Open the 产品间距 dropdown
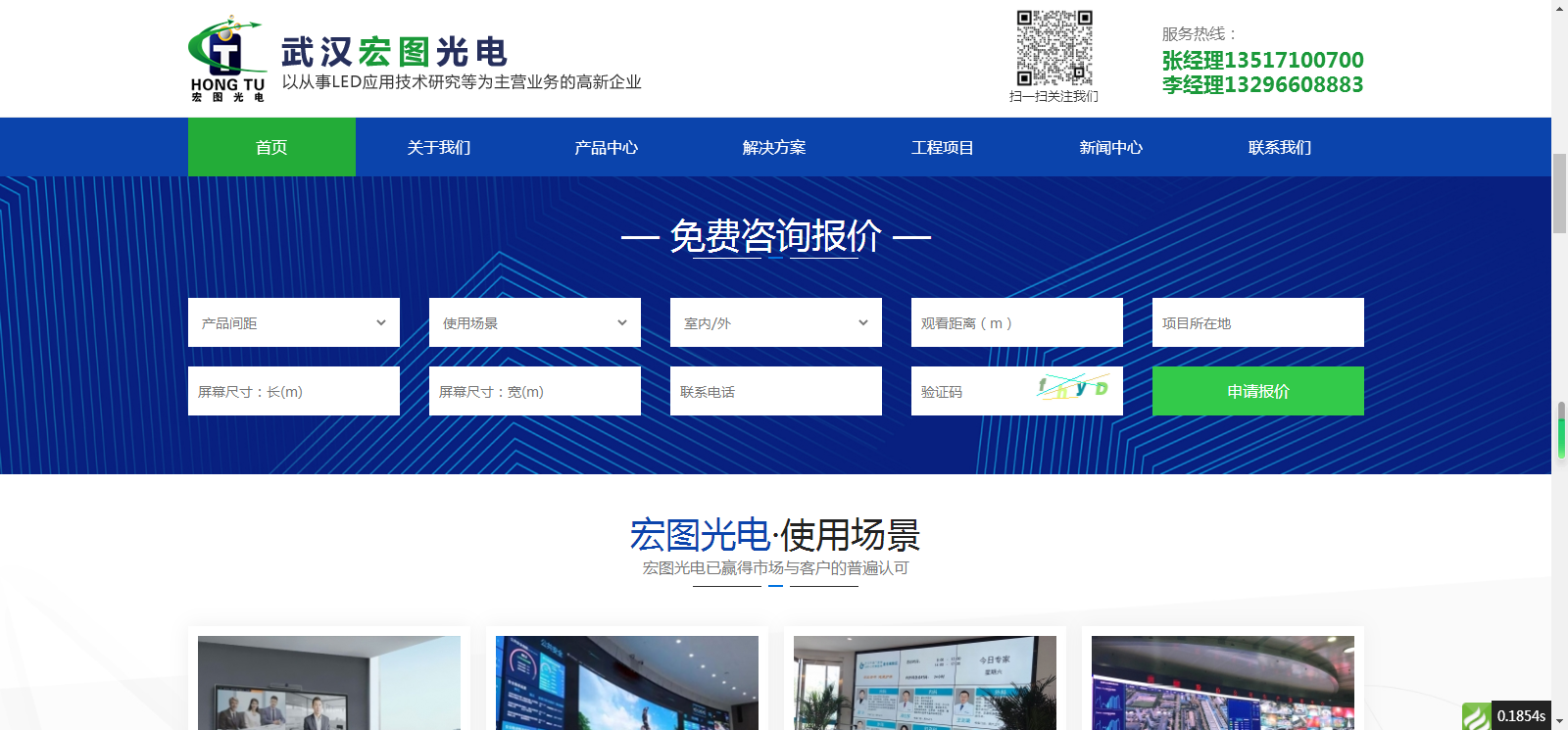This screenshot has height=730, width=1568. pyautogui.click(x=293, y=322)
